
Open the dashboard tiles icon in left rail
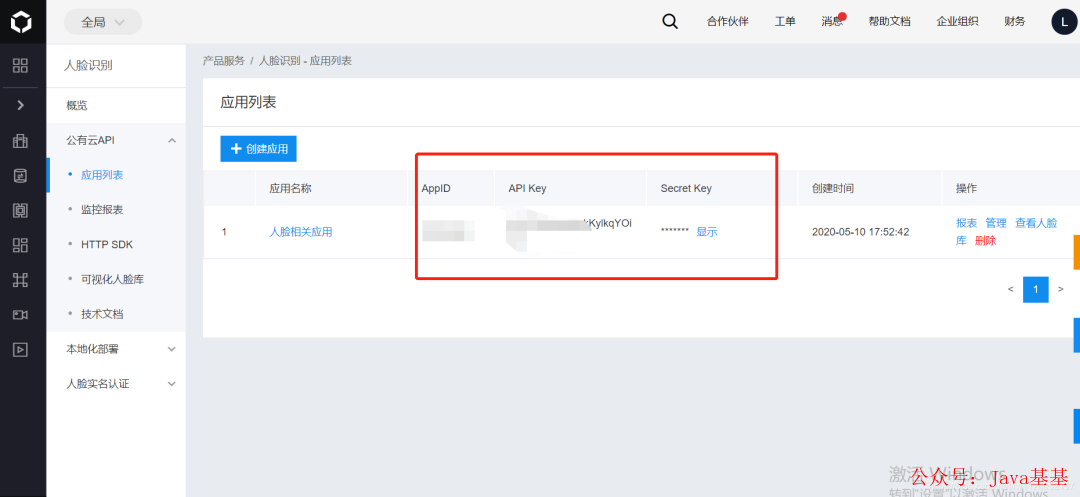point(21,245)
